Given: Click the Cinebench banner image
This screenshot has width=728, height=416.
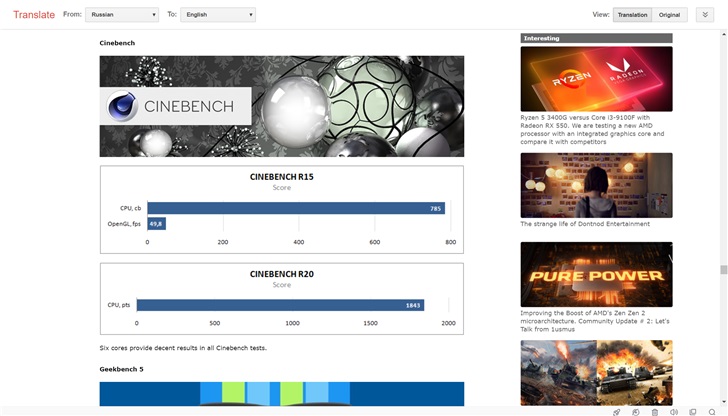Looking at the screenshot, I should click(x=281, y=106).
